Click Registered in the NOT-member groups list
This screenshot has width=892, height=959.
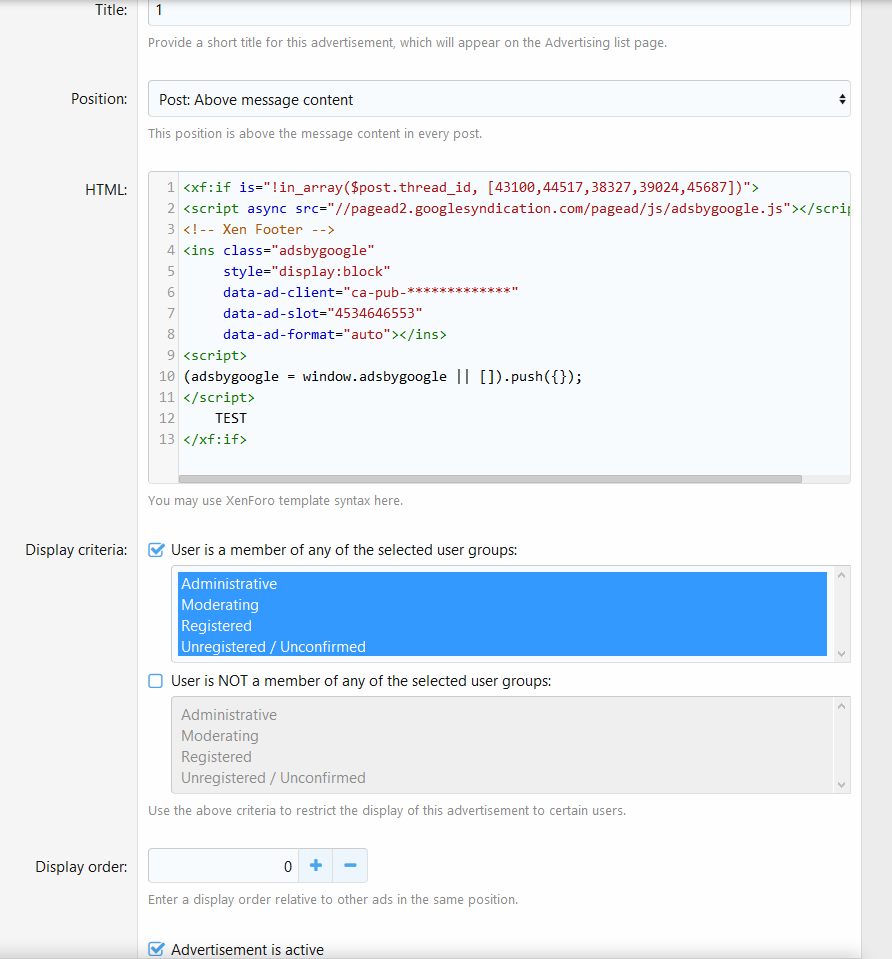pyautogui.click(x=502, y=756)
